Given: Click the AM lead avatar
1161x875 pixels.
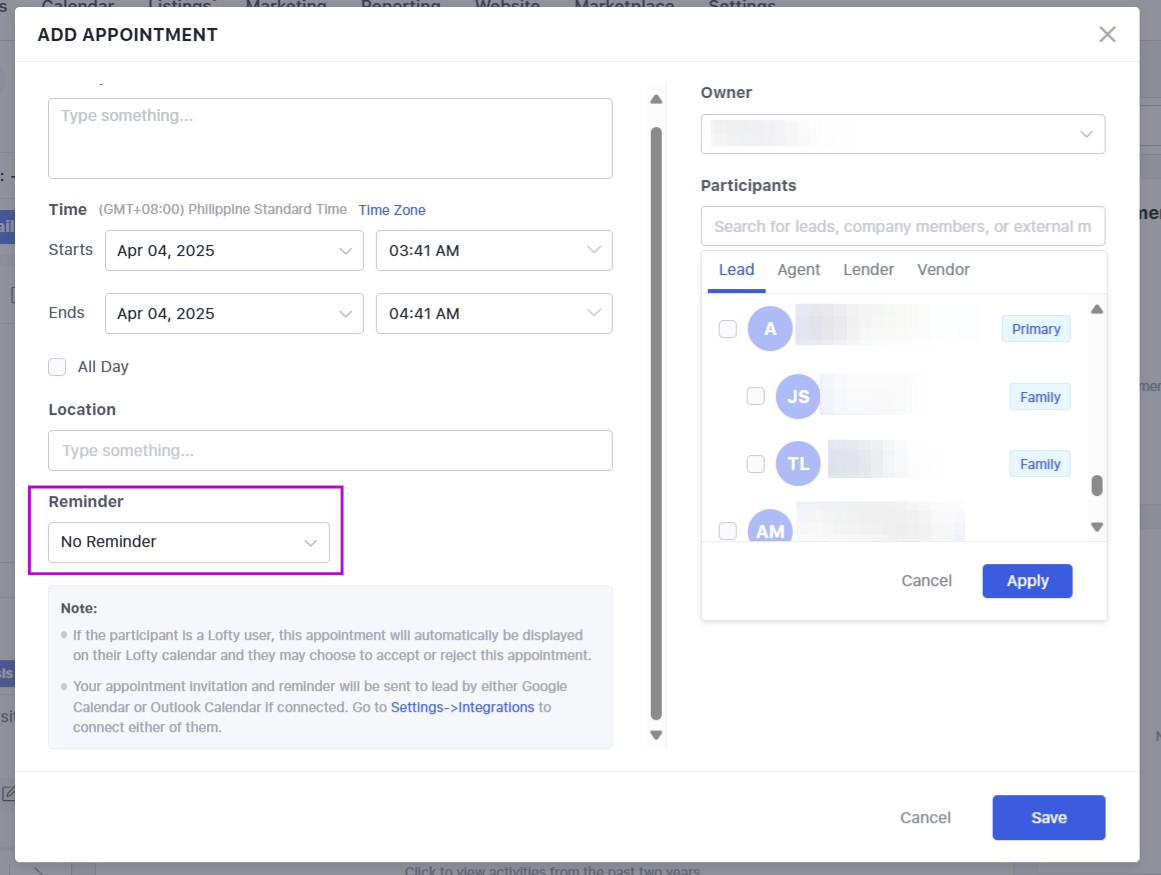Looking at the screenshot, I should pos(770,530).
